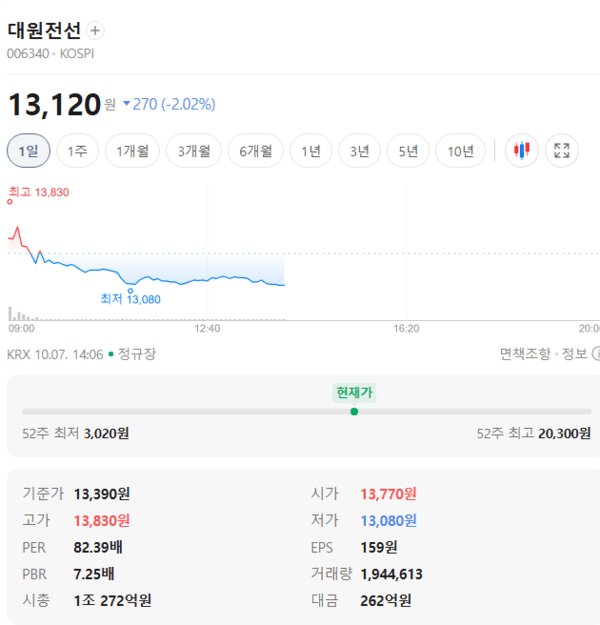Click 거래량 value 1,944,613

coord(391,574)
